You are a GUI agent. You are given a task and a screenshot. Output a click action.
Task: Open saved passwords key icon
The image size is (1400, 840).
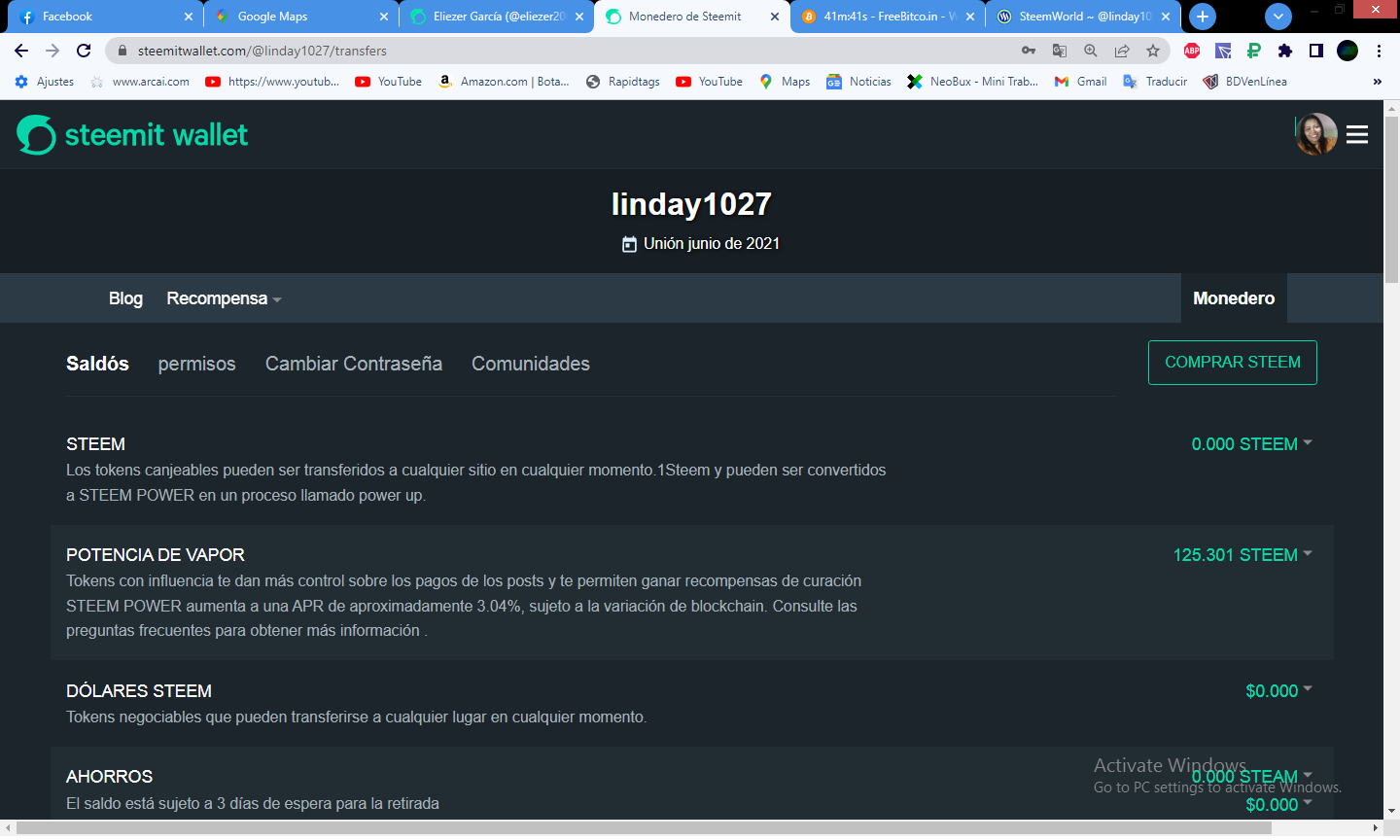click(x=1029, y=51)
